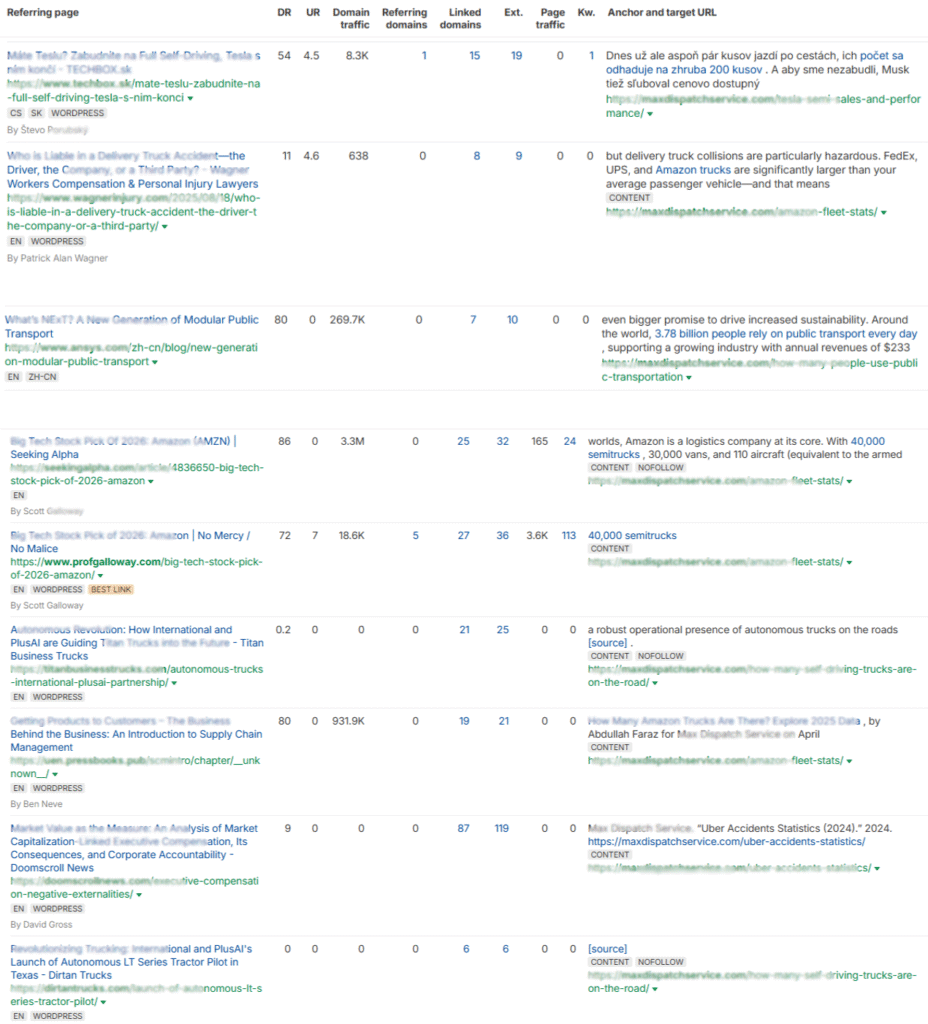
Task: Sort by the Ext. column header
Action: [513, 12]
